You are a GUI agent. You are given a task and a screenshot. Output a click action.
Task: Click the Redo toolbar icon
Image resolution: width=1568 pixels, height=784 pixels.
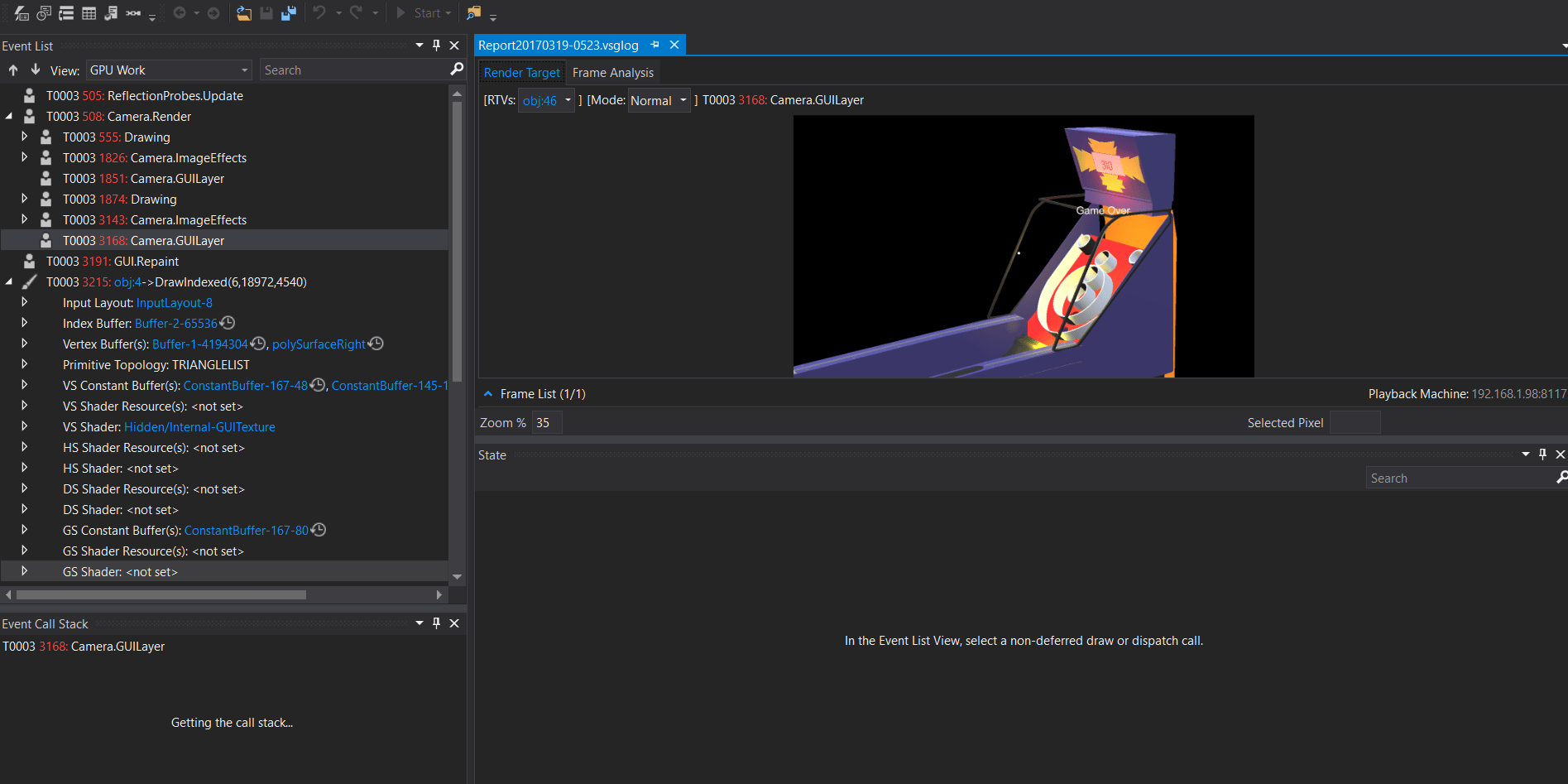354,12
